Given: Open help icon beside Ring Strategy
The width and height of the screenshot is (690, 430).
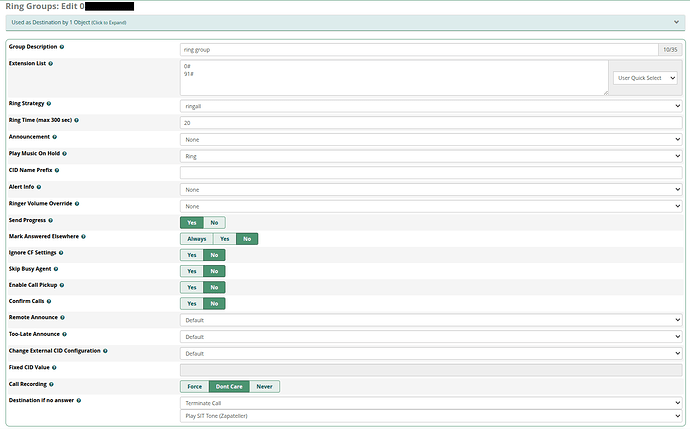Looking at the screenshot, I should (49, 103).
